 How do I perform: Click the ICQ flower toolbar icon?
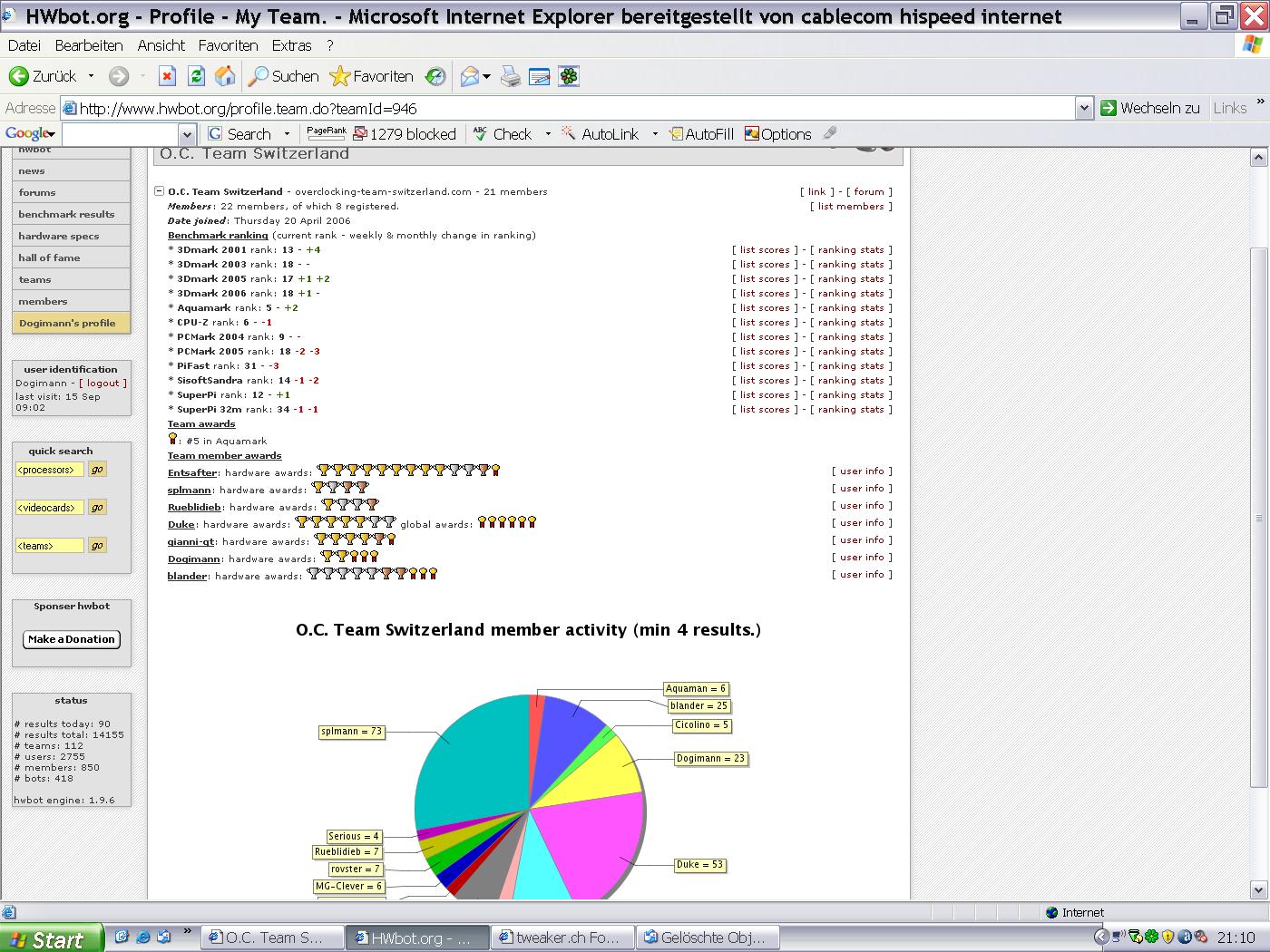pyautogui.click(x=569, y=77)
